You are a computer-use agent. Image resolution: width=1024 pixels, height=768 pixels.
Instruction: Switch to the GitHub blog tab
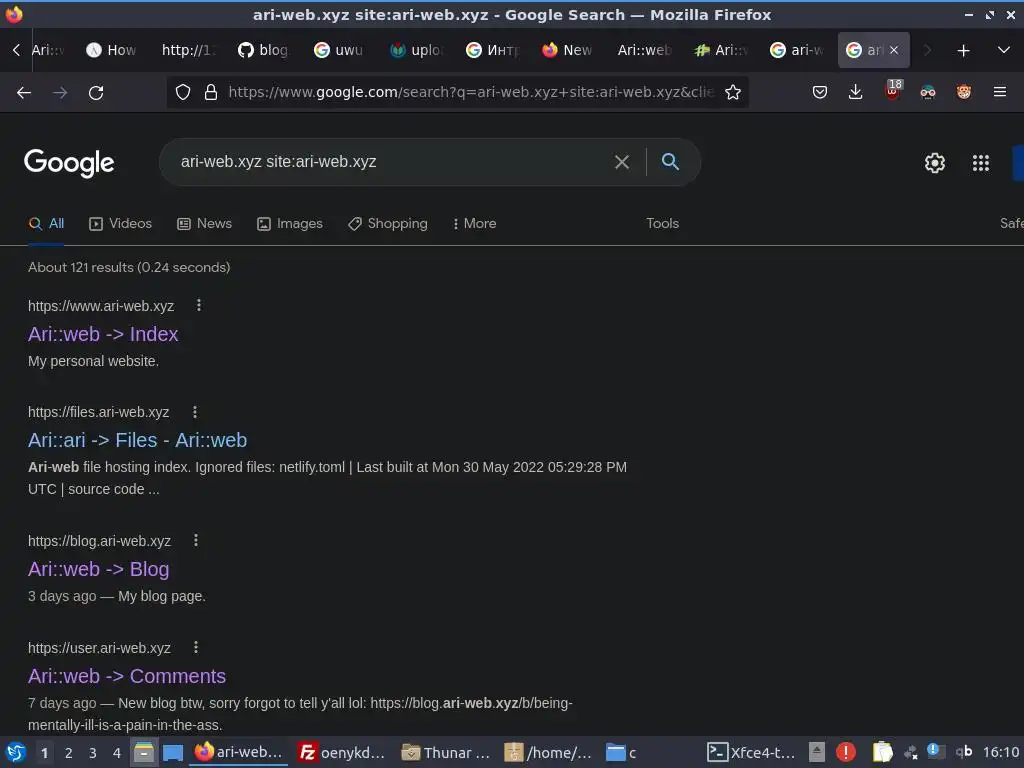pyautogui.click(x=263, y=50)
